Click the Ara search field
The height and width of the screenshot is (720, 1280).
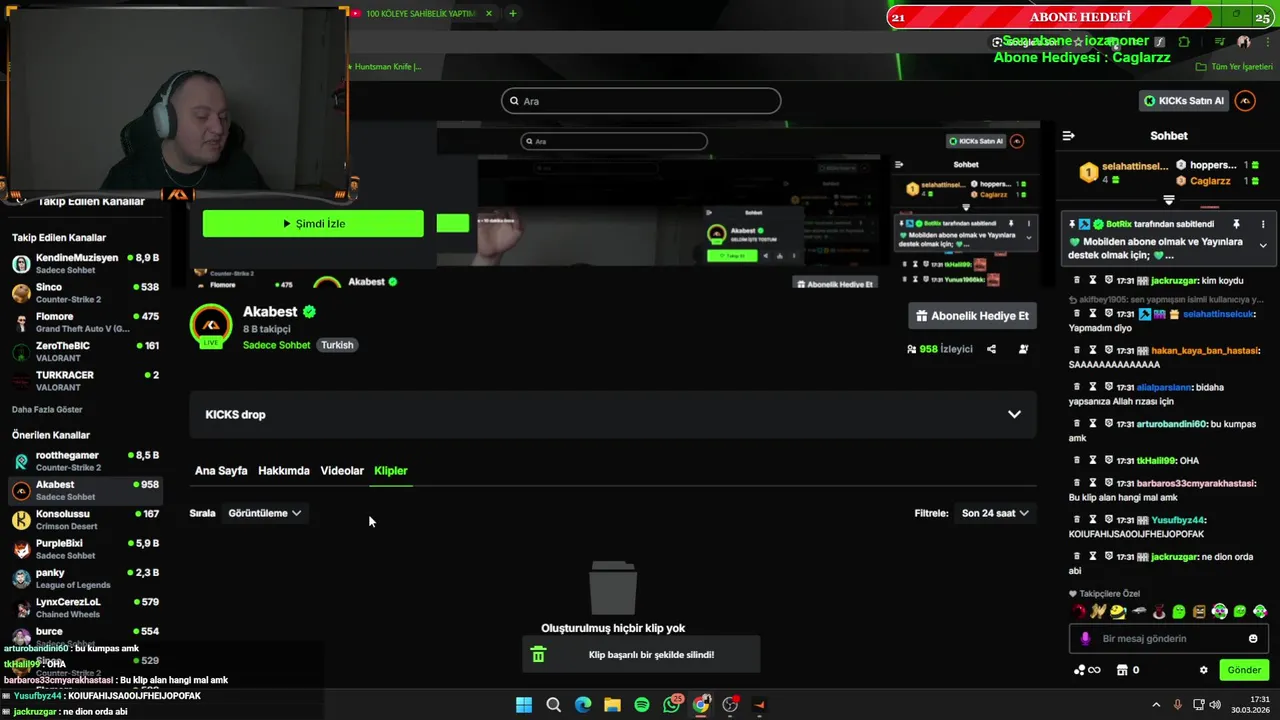(641, 101)
